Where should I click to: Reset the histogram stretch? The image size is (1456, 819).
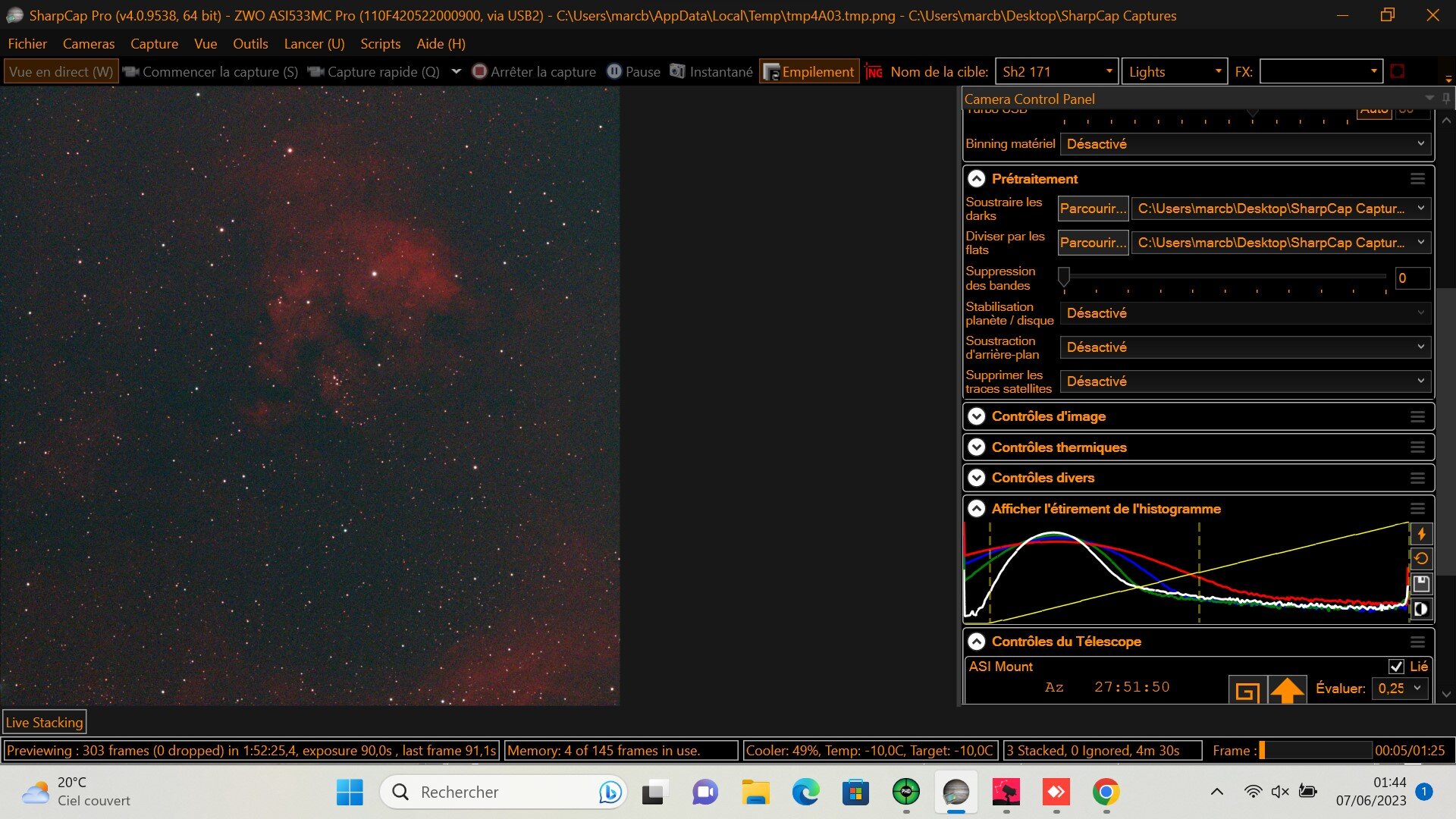pyautogui.click(x=1421, y=559)
